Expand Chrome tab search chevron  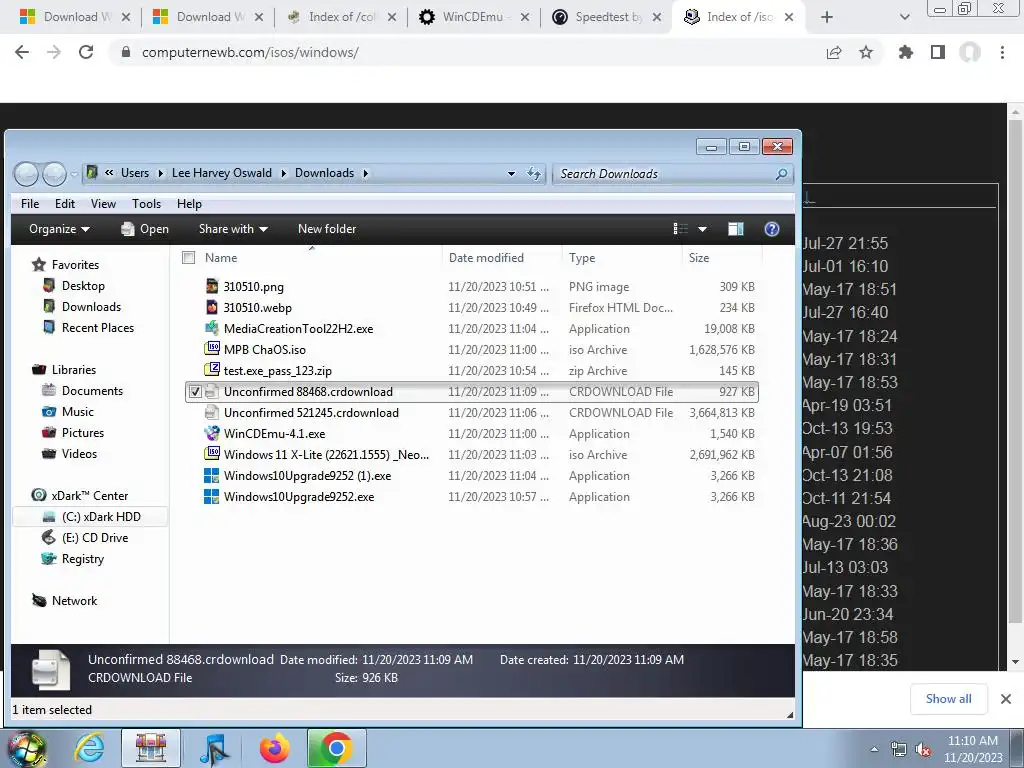coord(904,18)
